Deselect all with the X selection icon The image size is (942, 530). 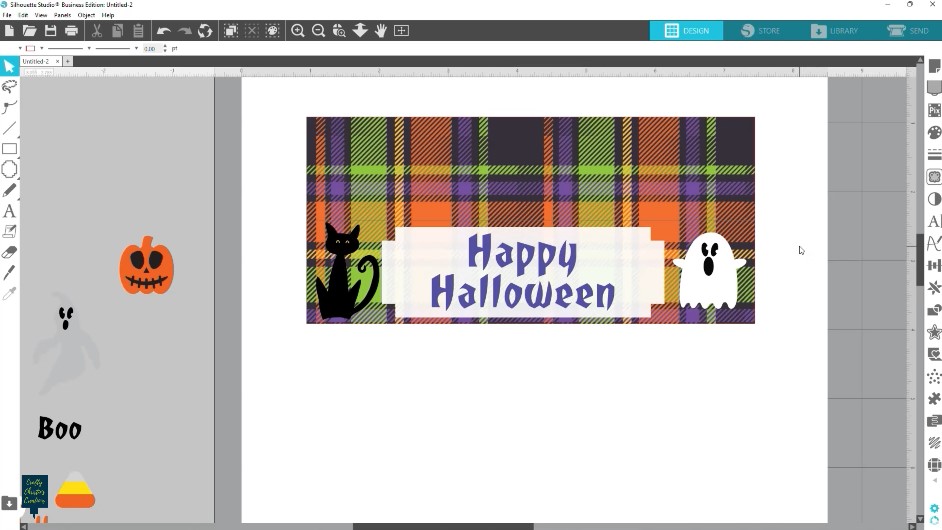click(252, 31)
